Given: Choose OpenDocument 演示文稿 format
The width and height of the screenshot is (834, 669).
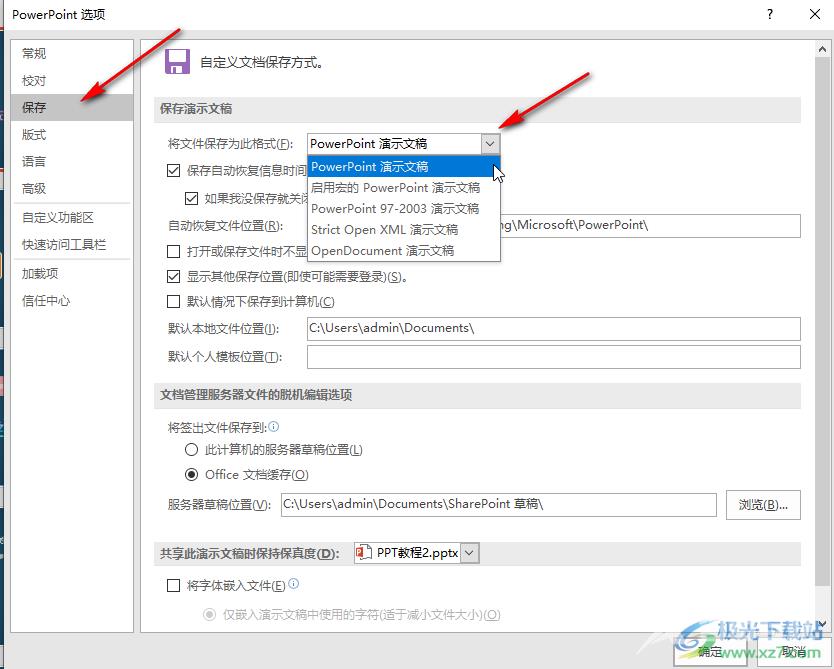Looking at the screenshot, I should (x=404, y=250).
